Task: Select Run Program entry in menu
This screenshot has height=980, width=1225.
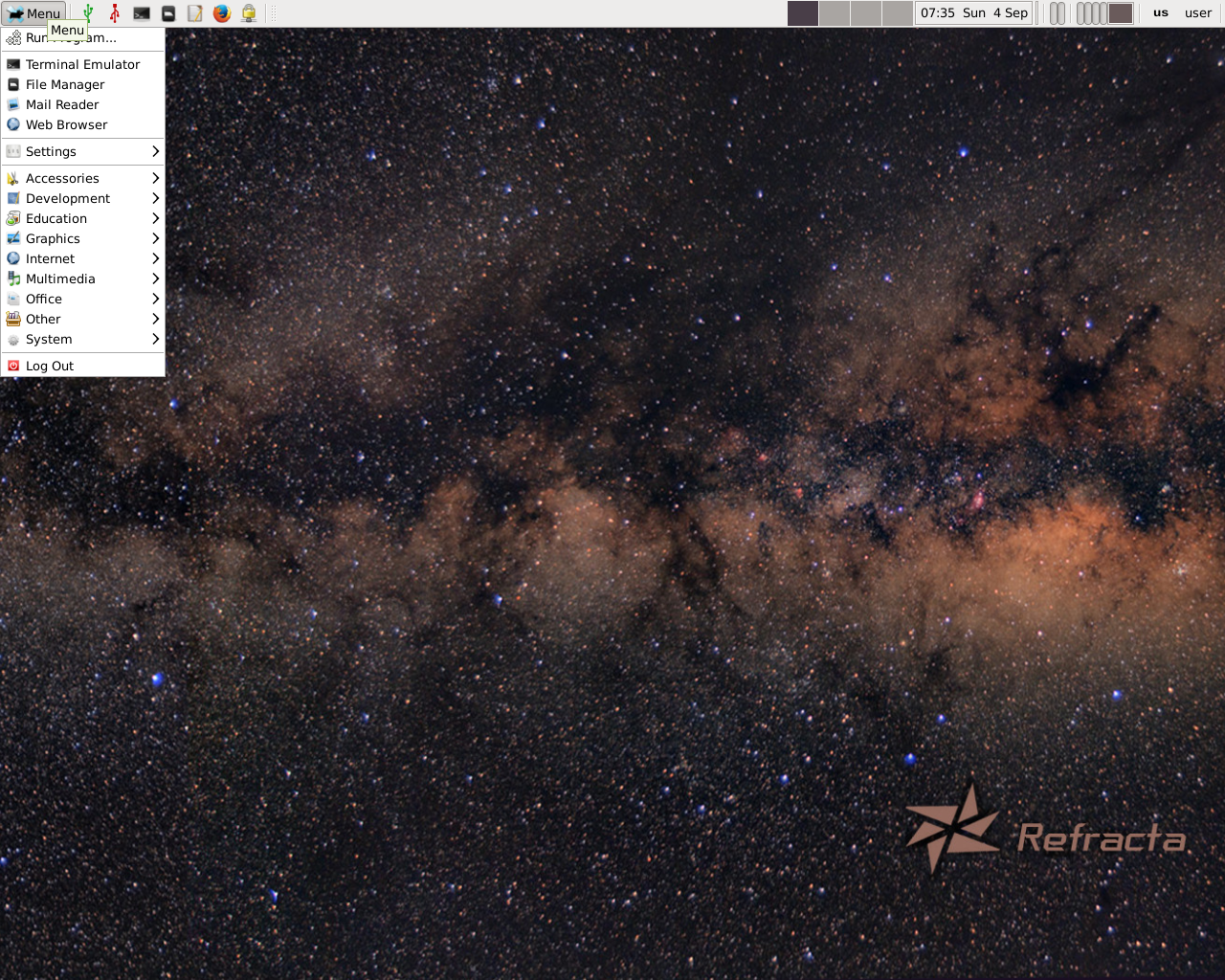Action: 83,38
